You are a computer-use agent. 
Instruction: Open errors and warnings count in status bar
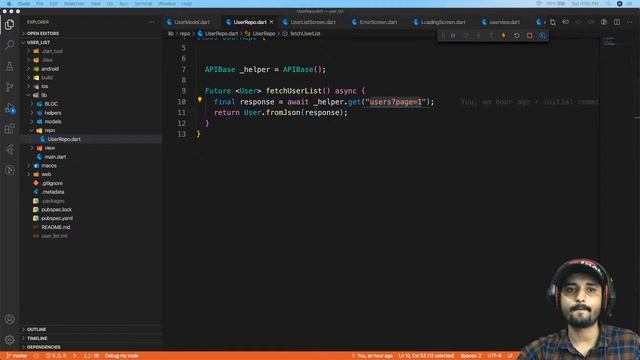click(56, 356)
